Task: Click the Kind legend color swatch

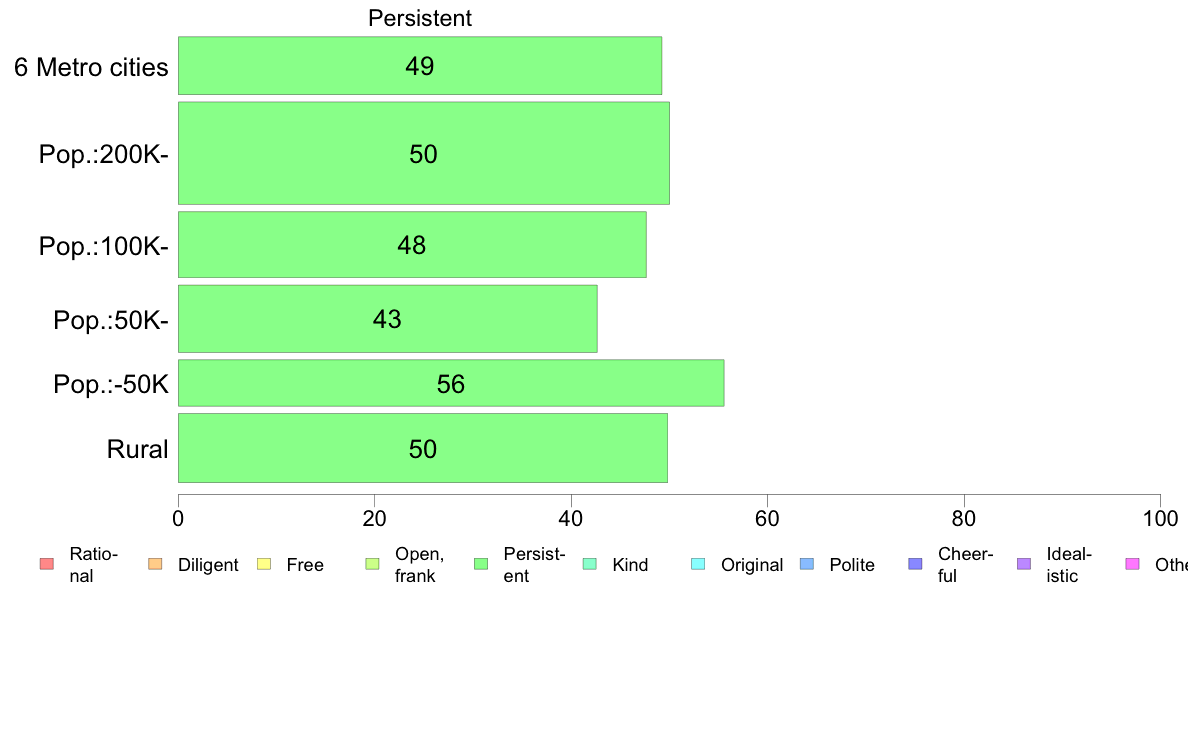Action: click(589, 564)
